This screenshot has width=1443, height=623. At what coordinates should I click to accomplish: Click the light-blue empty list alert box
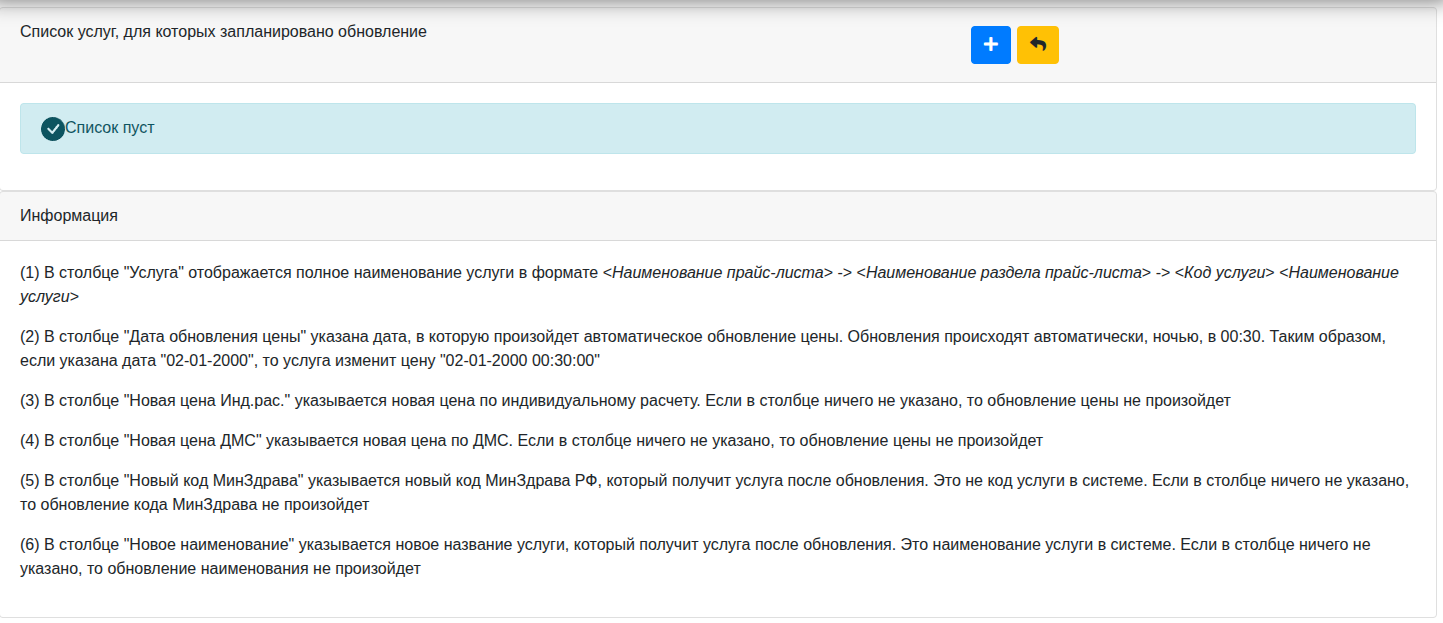tap(718, 128)
